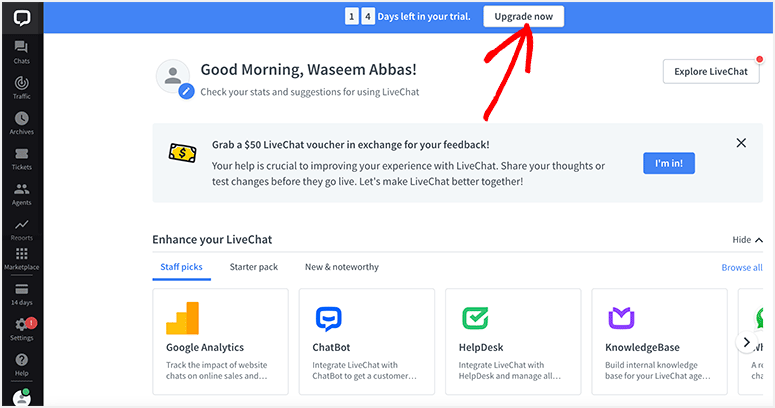Switch to Starter pack tab
The image size is (775, 408).
[x=254, y=267]
